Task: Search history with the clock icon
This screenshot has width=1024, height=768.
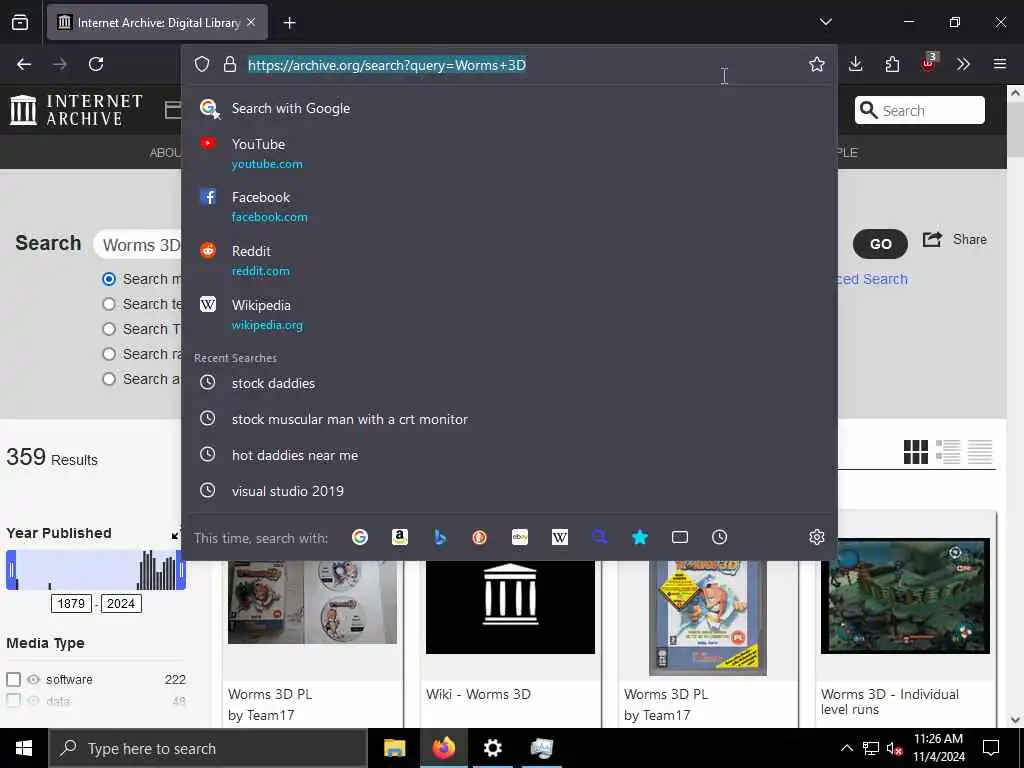Action: [719, 537]
